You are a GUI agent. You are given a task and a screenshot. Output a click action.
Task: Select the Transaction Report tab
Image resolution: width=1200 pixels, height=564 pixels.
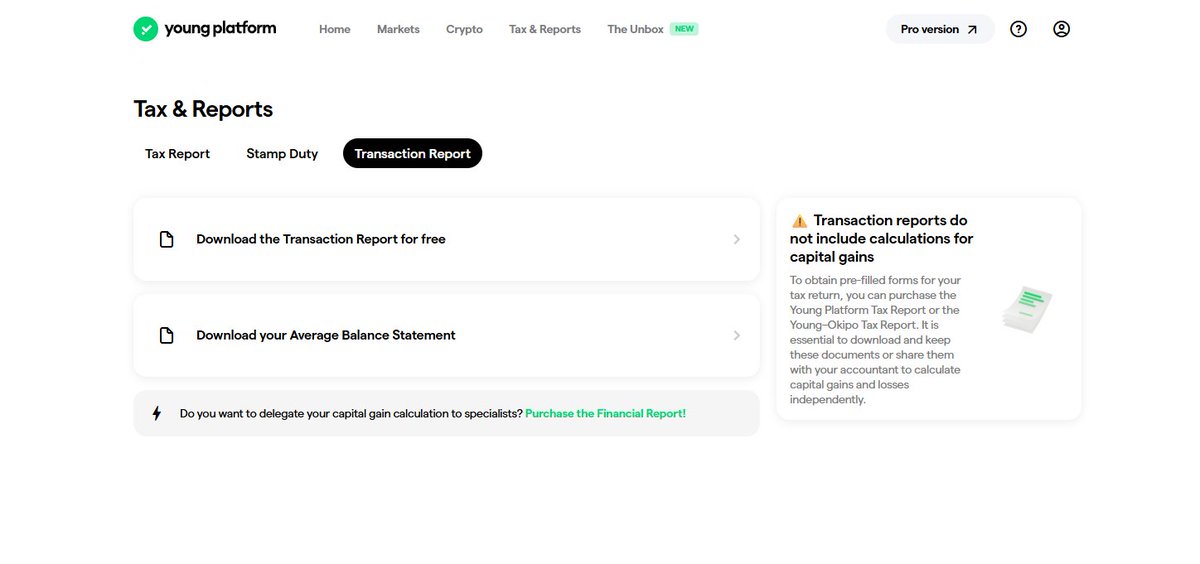pyautogui.click(x=412, y=153)
